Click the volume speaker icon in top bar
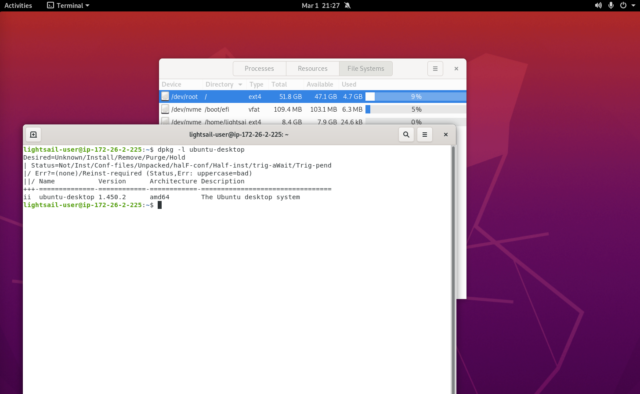640x394 pixels. tap(598, 5)
